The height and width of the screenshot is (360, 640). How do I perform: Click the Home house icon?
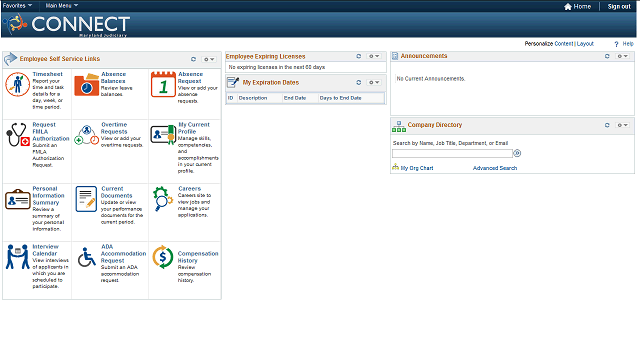568,7
